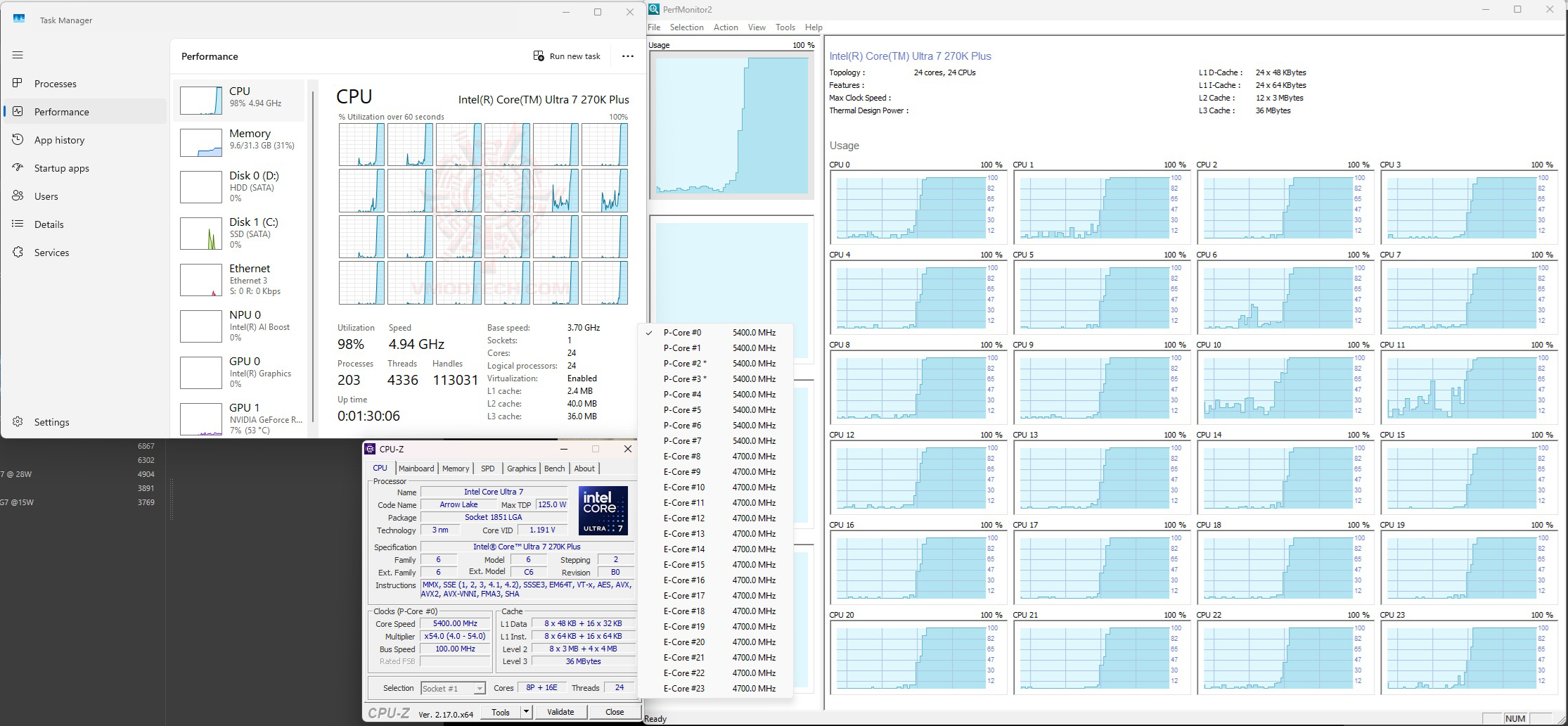Viewport: 1568px width, 726px height.
Task: Click the App history clock icon
Action: 18,139
